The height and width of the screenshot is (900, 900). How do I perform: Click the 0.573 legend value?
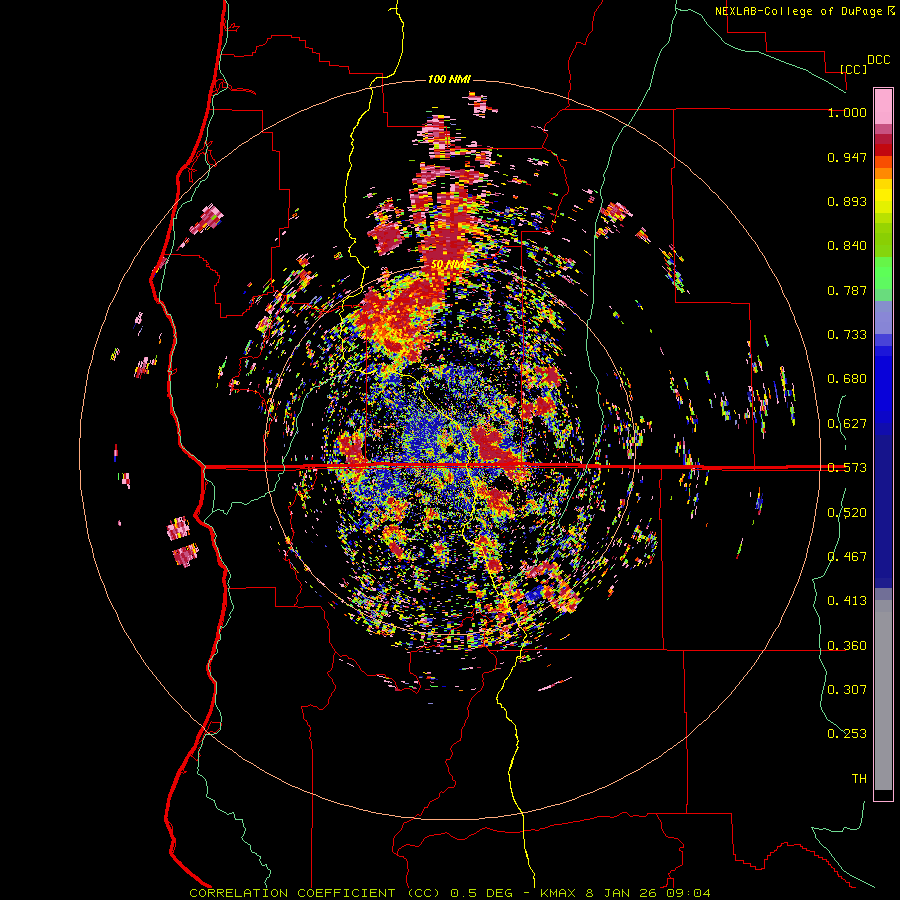click(x=847, y=468)
